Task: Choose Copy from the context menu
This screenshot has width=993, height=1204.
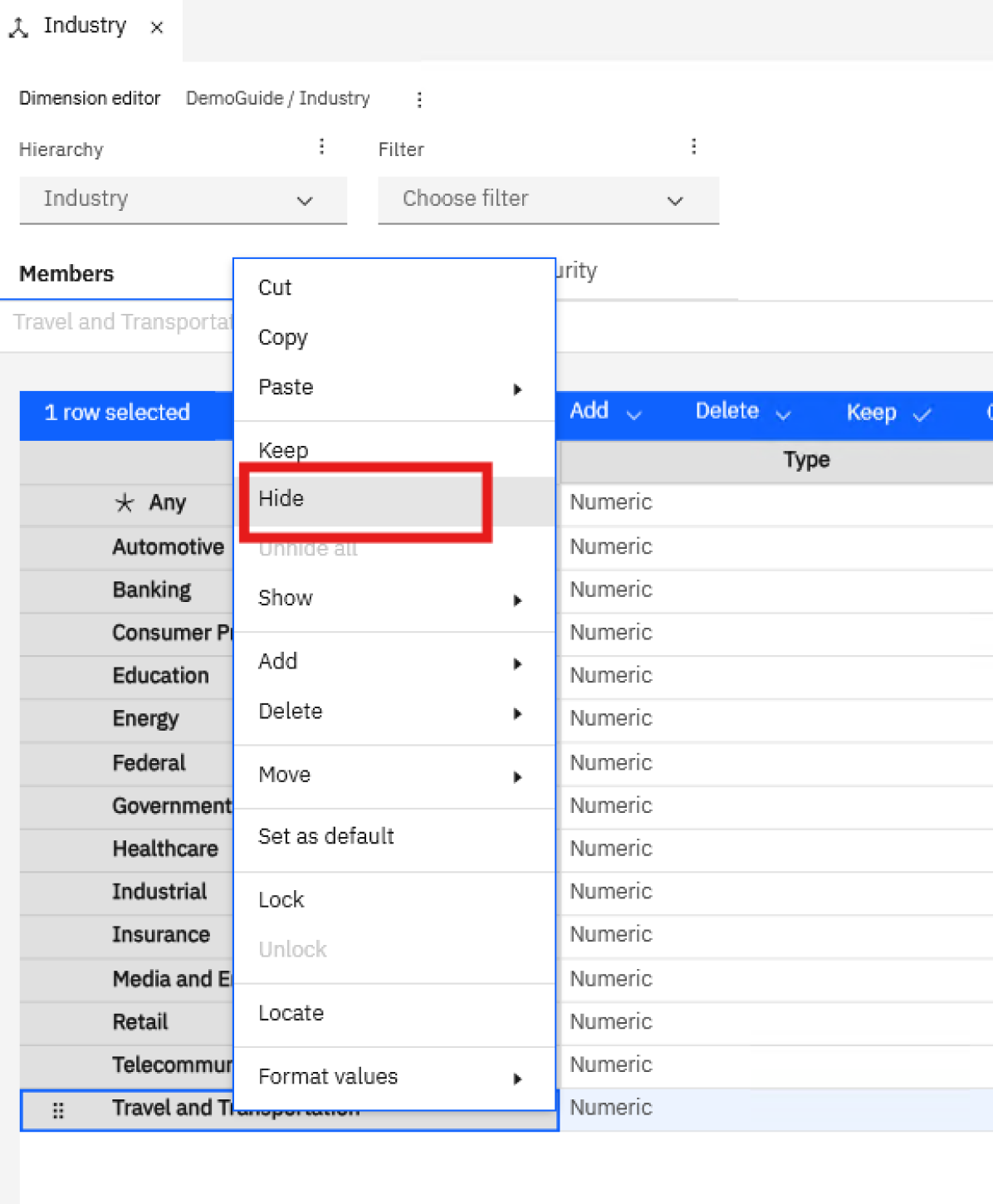Action: pyautogui.click(x=394, y=338)
